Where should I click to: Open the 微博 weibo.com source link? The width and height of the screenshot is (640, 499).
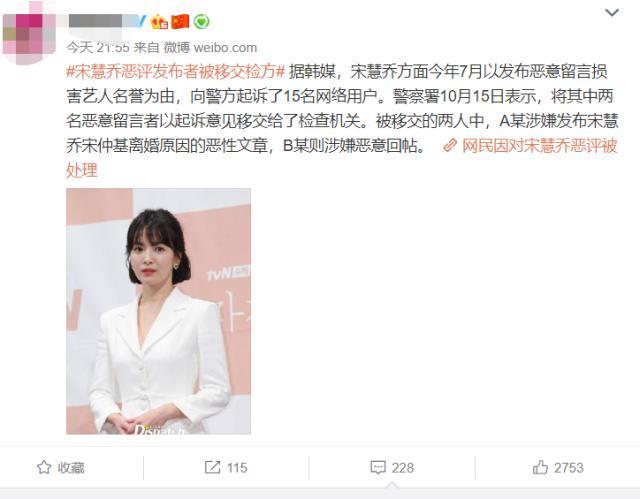[x=210, y=48]
